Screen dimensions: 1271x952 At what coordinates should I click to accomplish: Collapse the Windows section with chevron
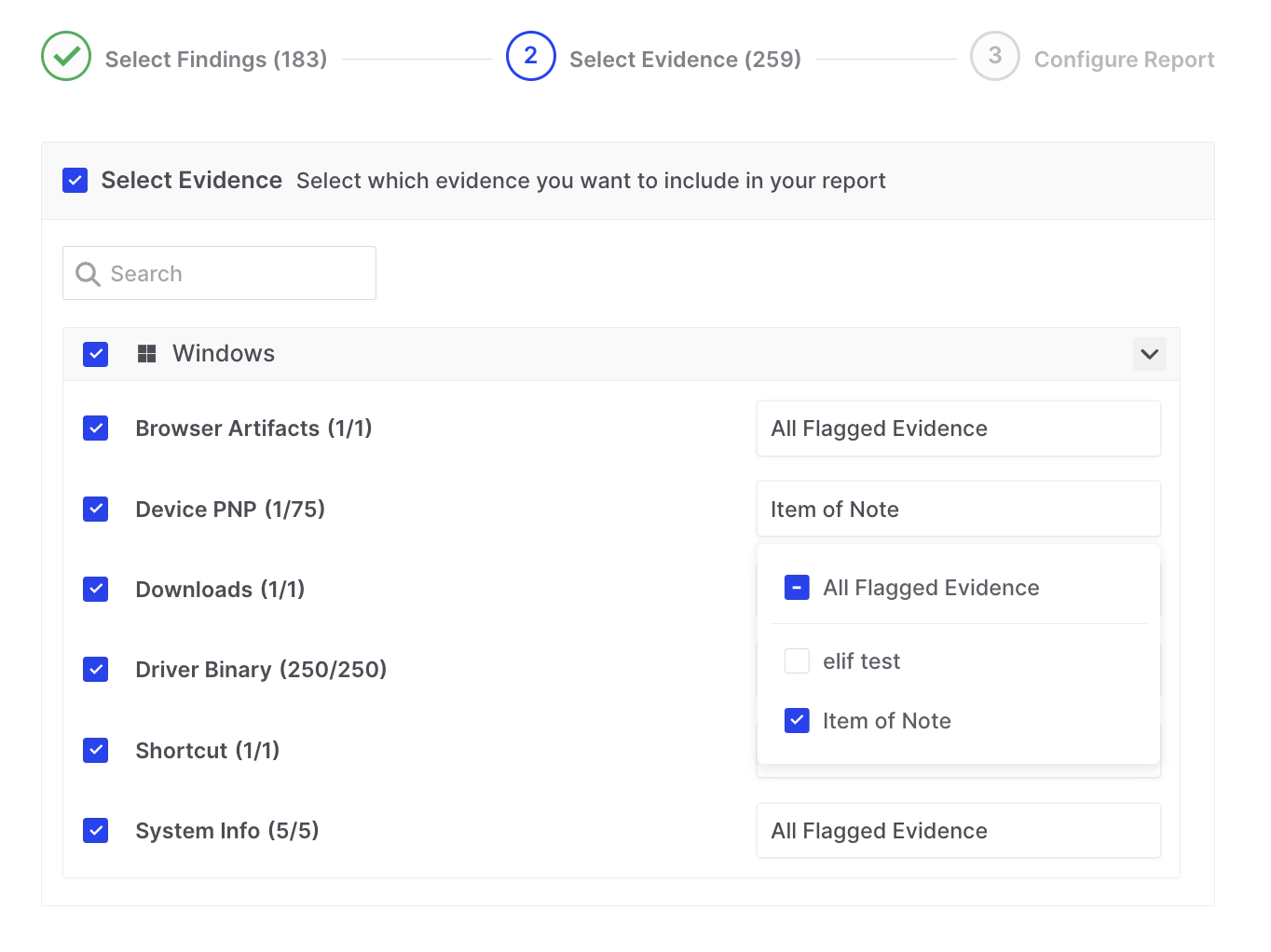pos(1149,354)
